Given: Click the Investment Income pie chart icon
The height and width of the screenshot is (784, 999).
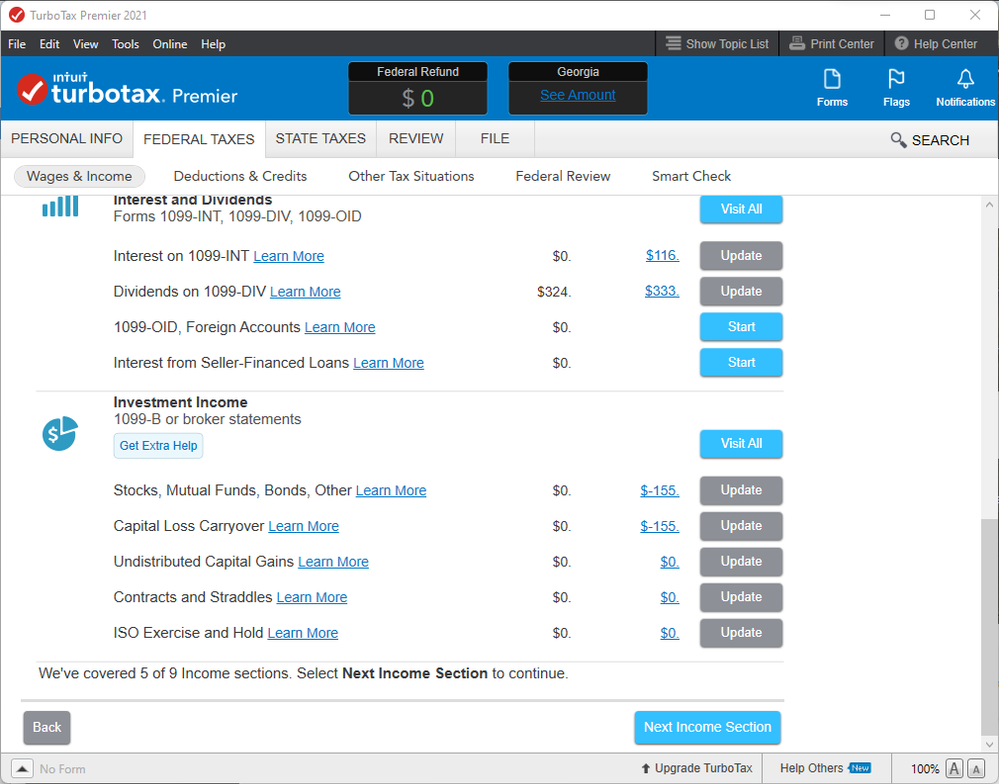Looking at the screenshot, I should (60, 434).
